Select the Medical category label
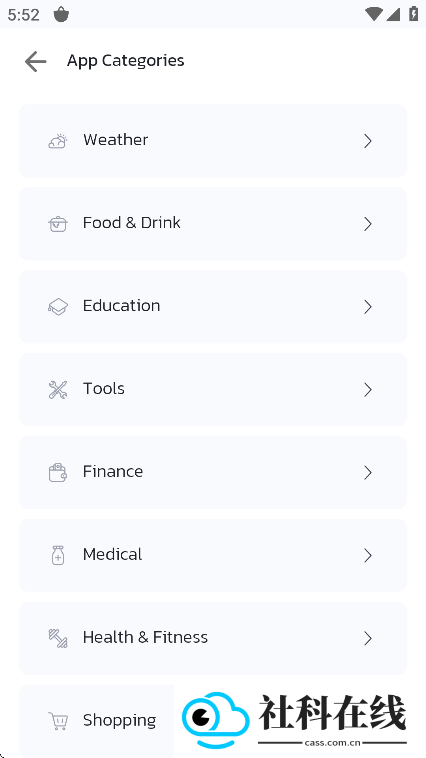This screenshot has height=758, width=426. coord(113,554)
